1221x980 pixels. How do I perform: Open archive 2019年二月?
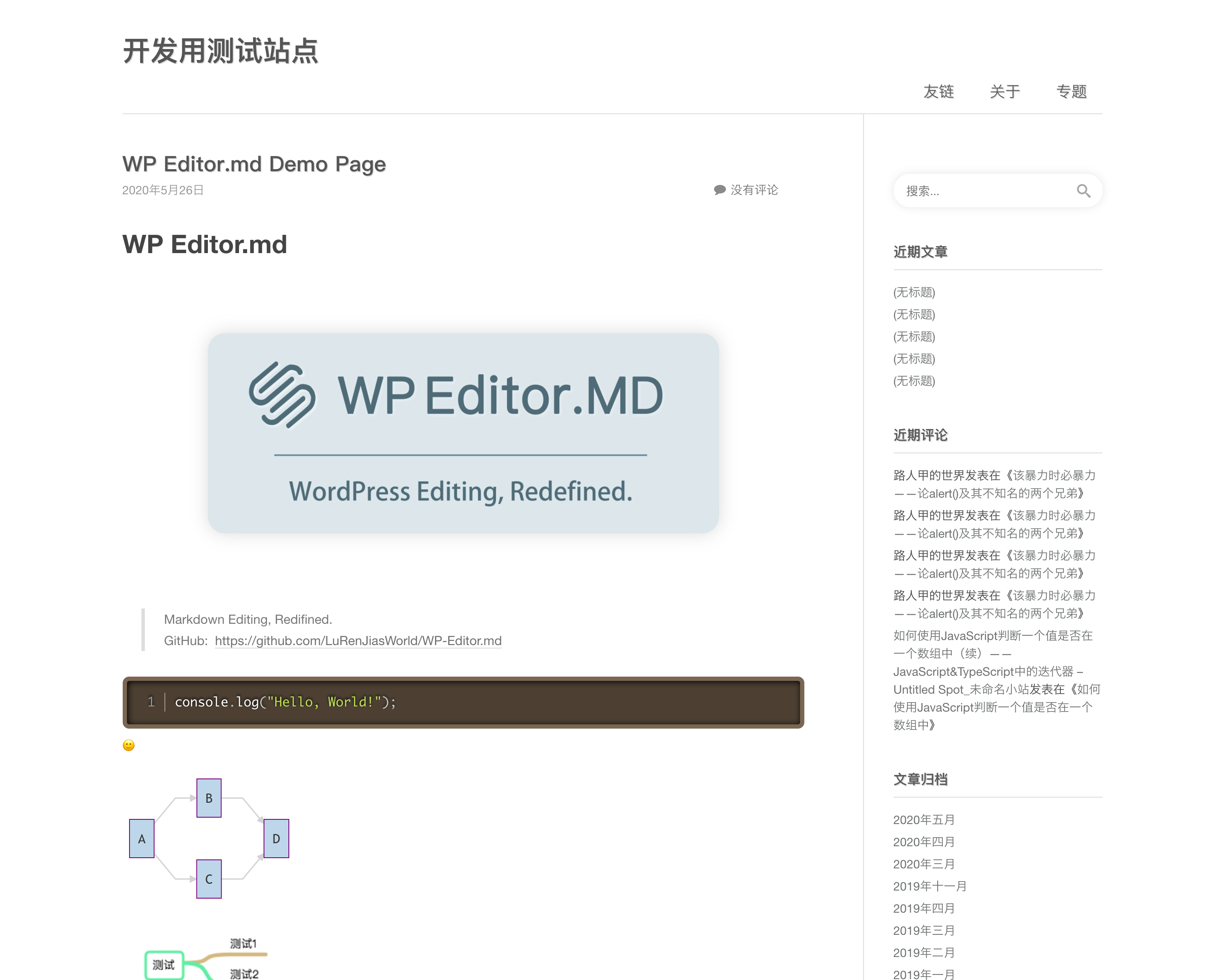924,952
